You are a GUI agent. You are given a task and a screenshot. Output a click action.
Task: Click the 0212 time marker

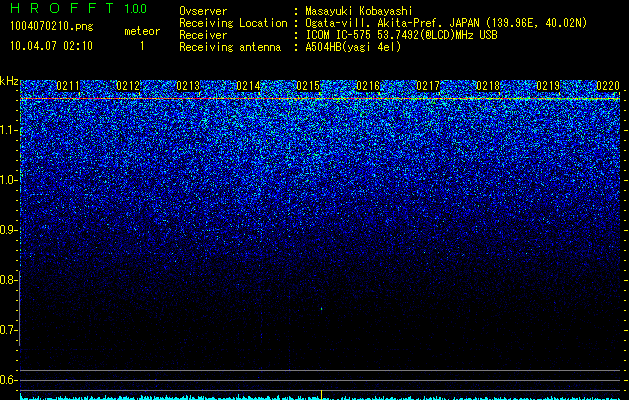coord(128,86)
